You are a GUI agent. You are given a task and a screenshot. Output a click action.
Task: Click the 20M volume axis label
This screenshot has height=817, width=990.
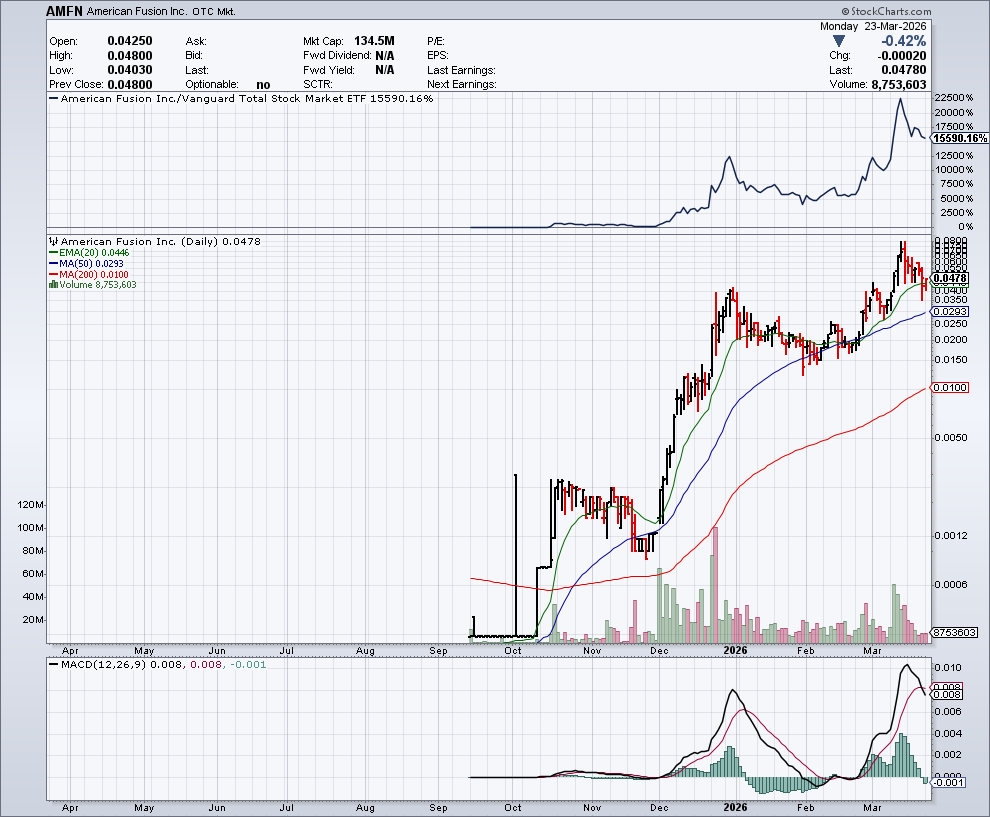(33, 619)
